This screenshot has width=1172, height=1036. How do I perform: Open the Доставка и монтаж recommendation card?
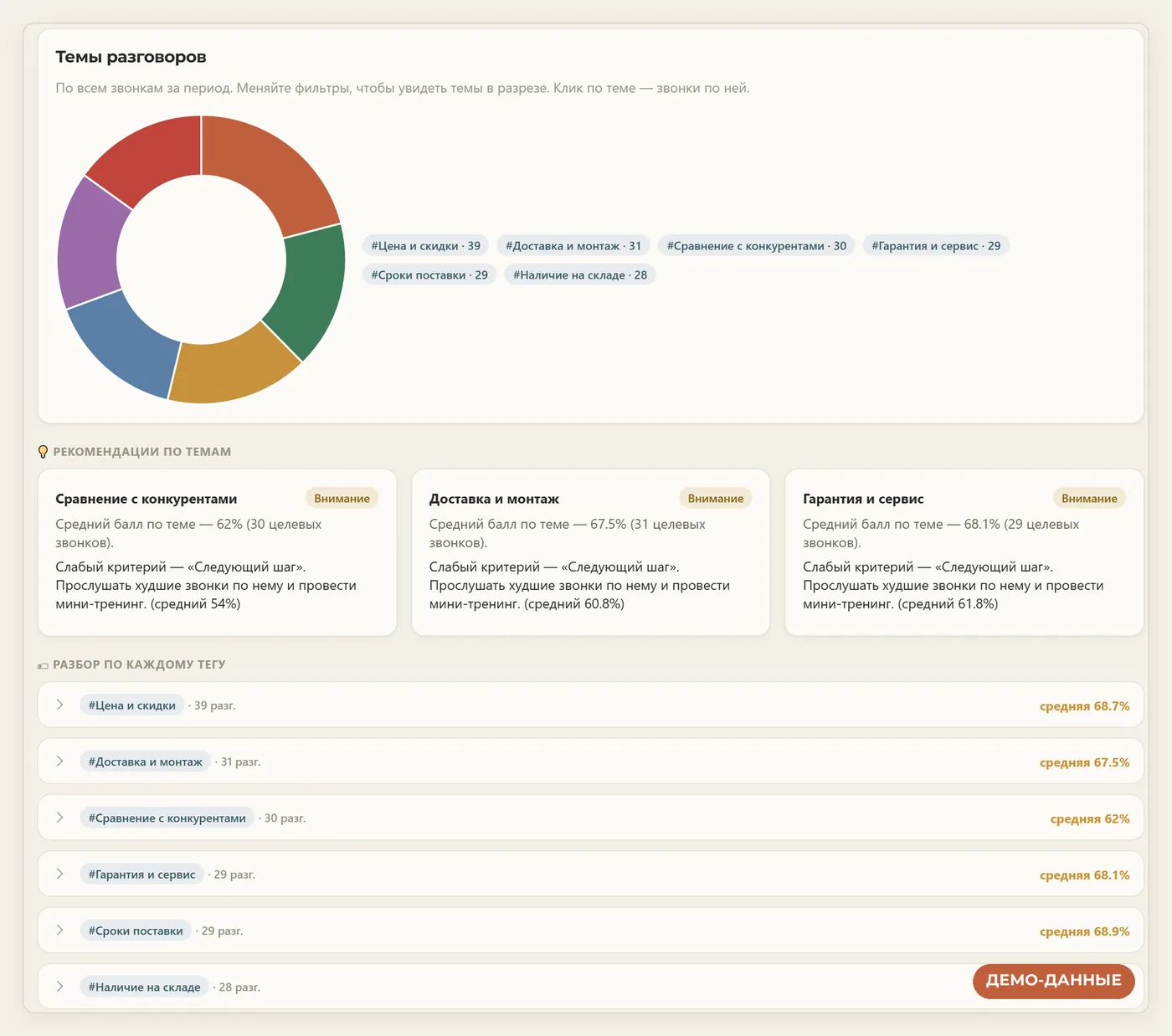click(590, 552)
